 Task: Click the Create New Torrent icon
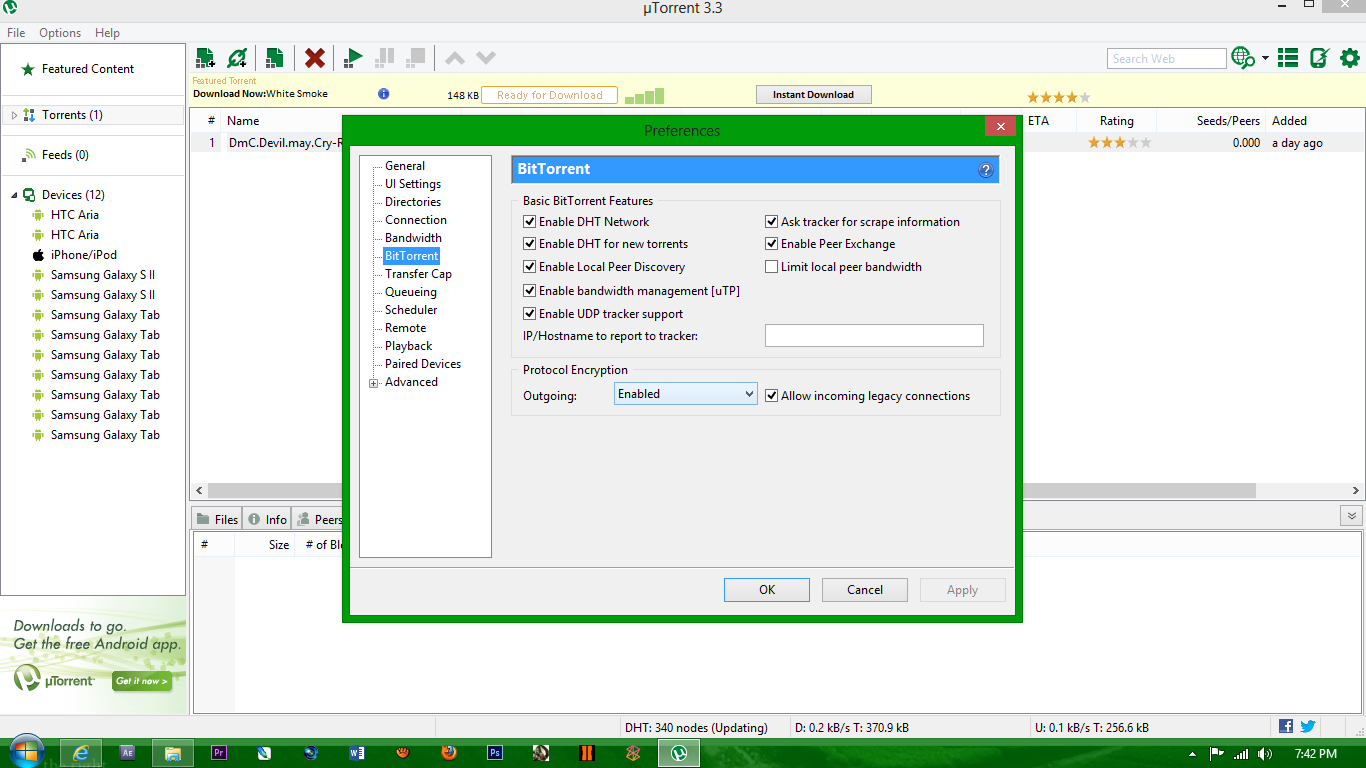274,58
